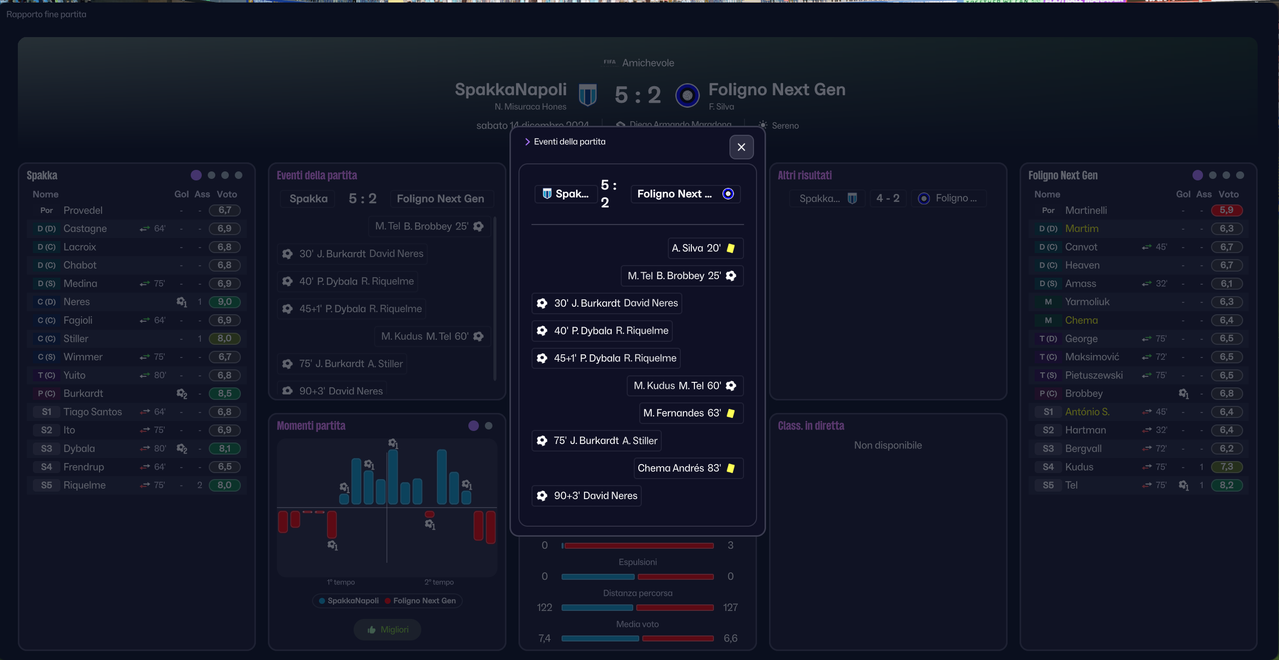Click the Migliori button
The width and height of the screenshot is (1279, 660).
387,630
